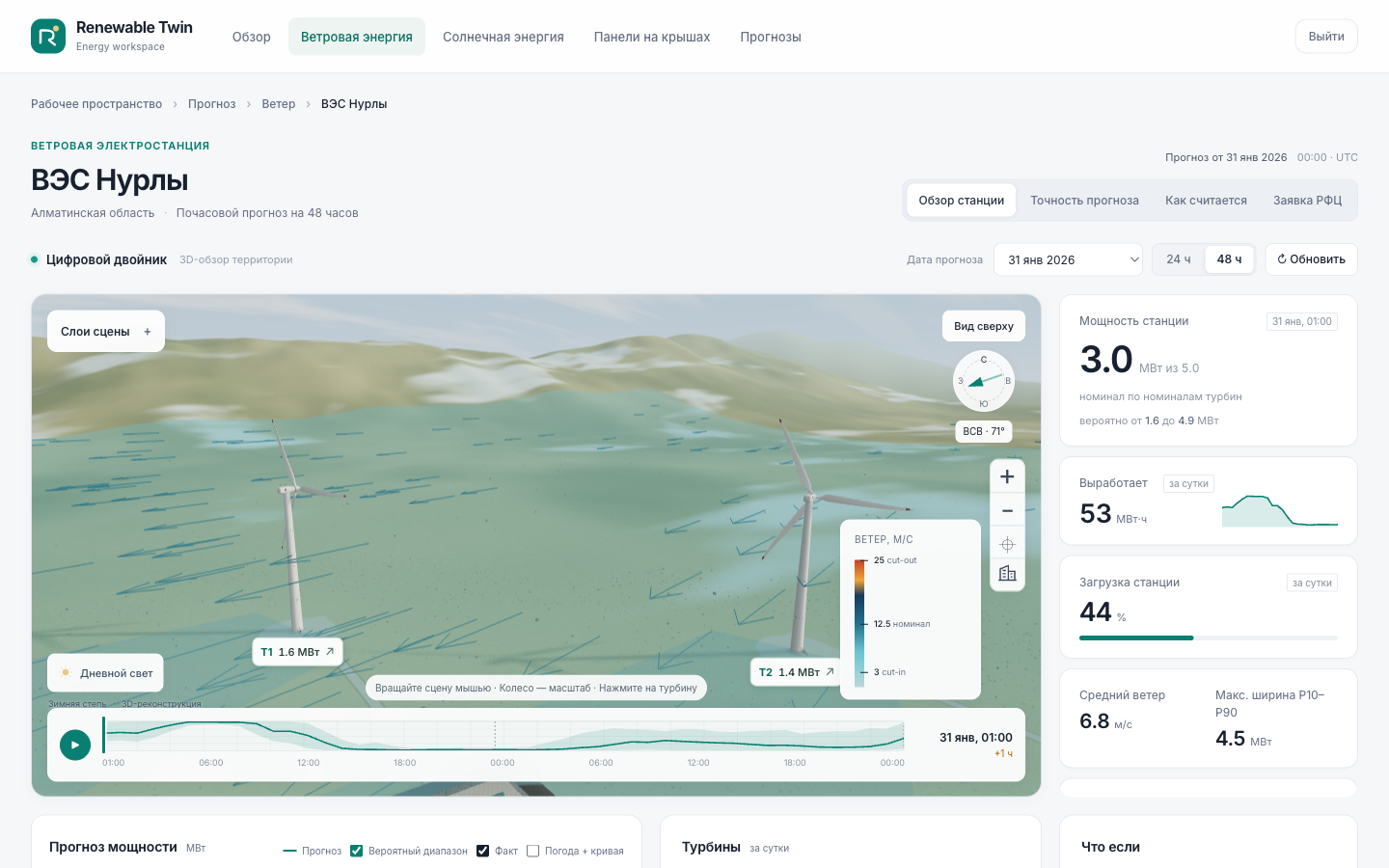Click the plus icon on Слои сцены
Viewport: 1389px width, 868px height.
point(148,332)
